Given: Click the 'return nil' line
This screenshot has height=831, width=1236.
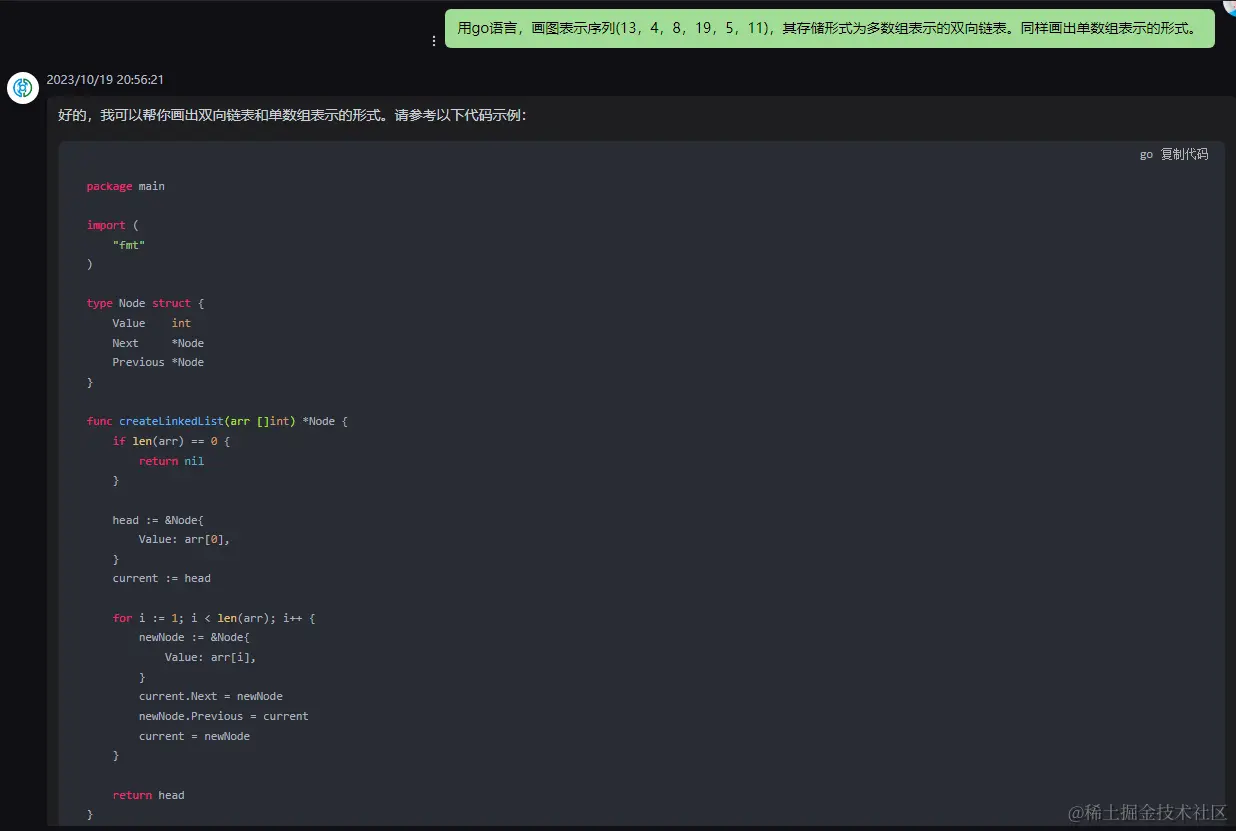Looking at the screenshot, I should pyautogui.click(x=172, y=461).
